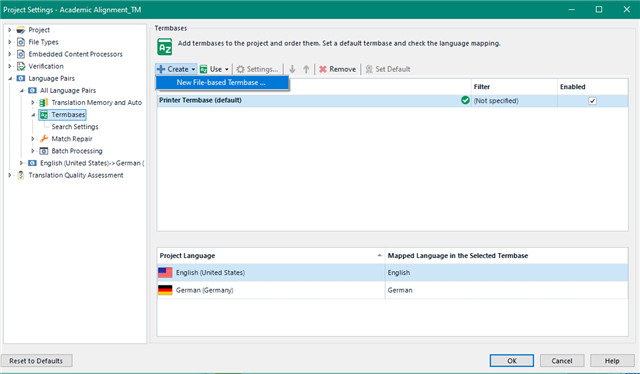Viewport: 640px width, 374px height.
Task: Expand Embedded Content Processors node
Action: pos(10,54)
